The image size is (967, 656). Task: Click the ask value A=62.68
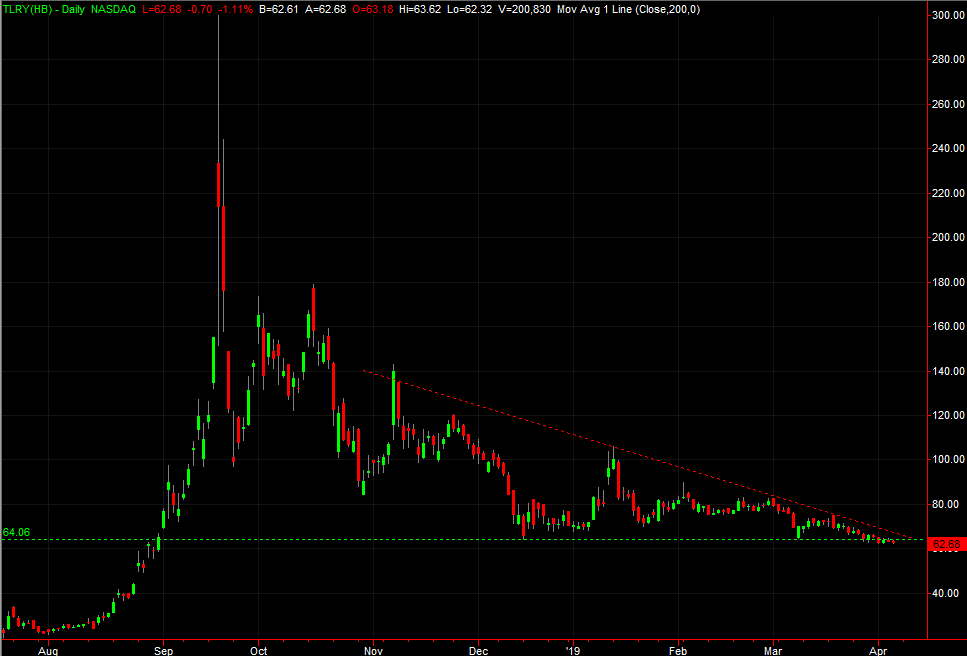326,9
